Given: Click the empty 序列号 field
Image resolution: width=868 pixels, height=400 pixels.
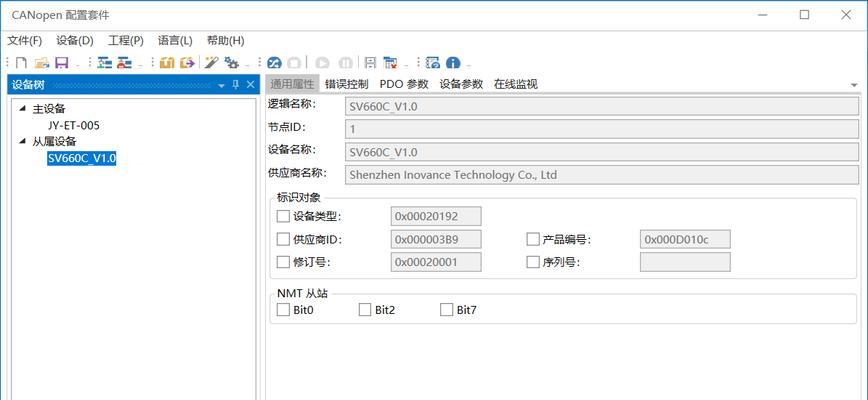Looking at the screenshot, I should tap(685, 262).
